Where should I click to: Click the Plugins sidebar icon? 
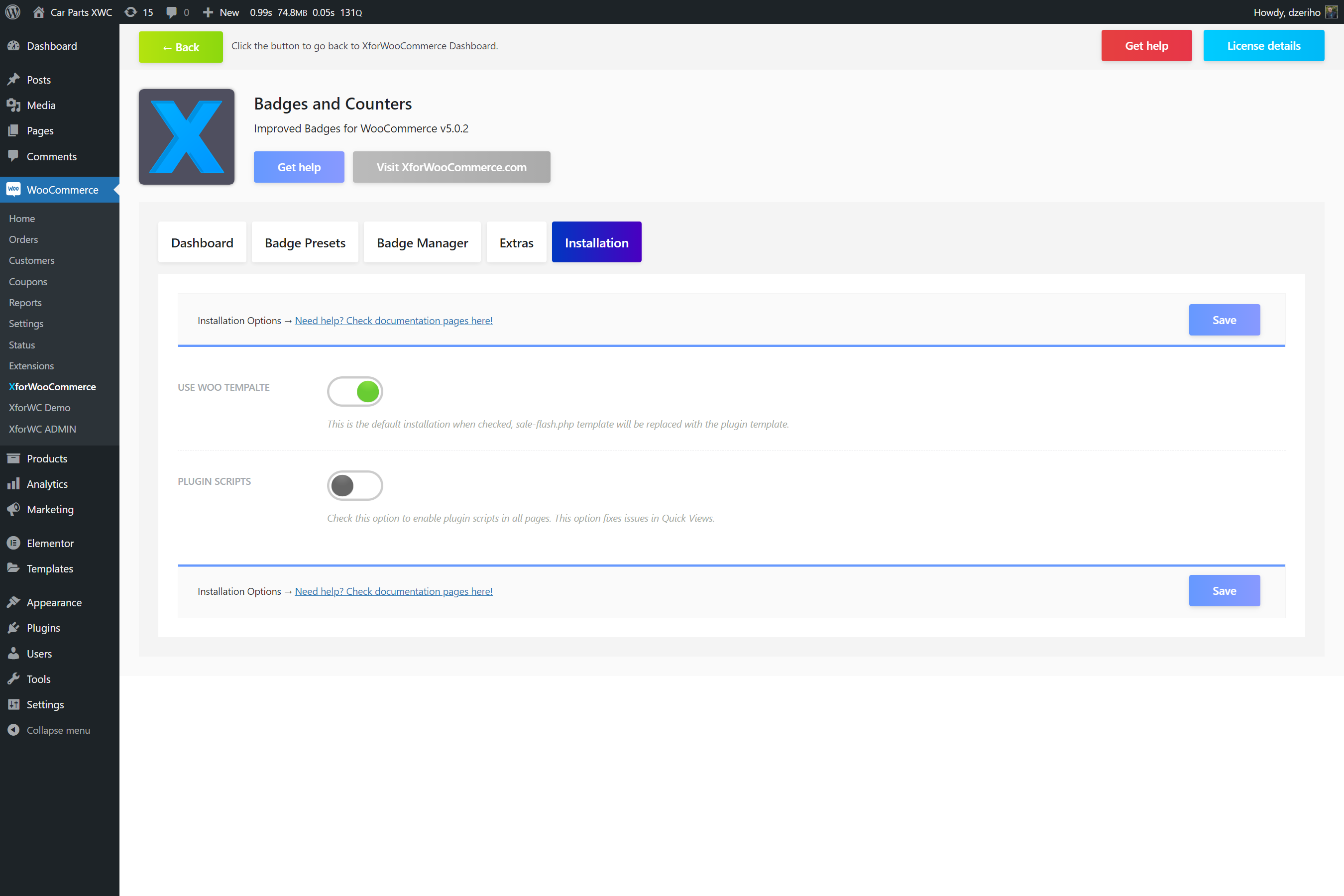point(14,627)
